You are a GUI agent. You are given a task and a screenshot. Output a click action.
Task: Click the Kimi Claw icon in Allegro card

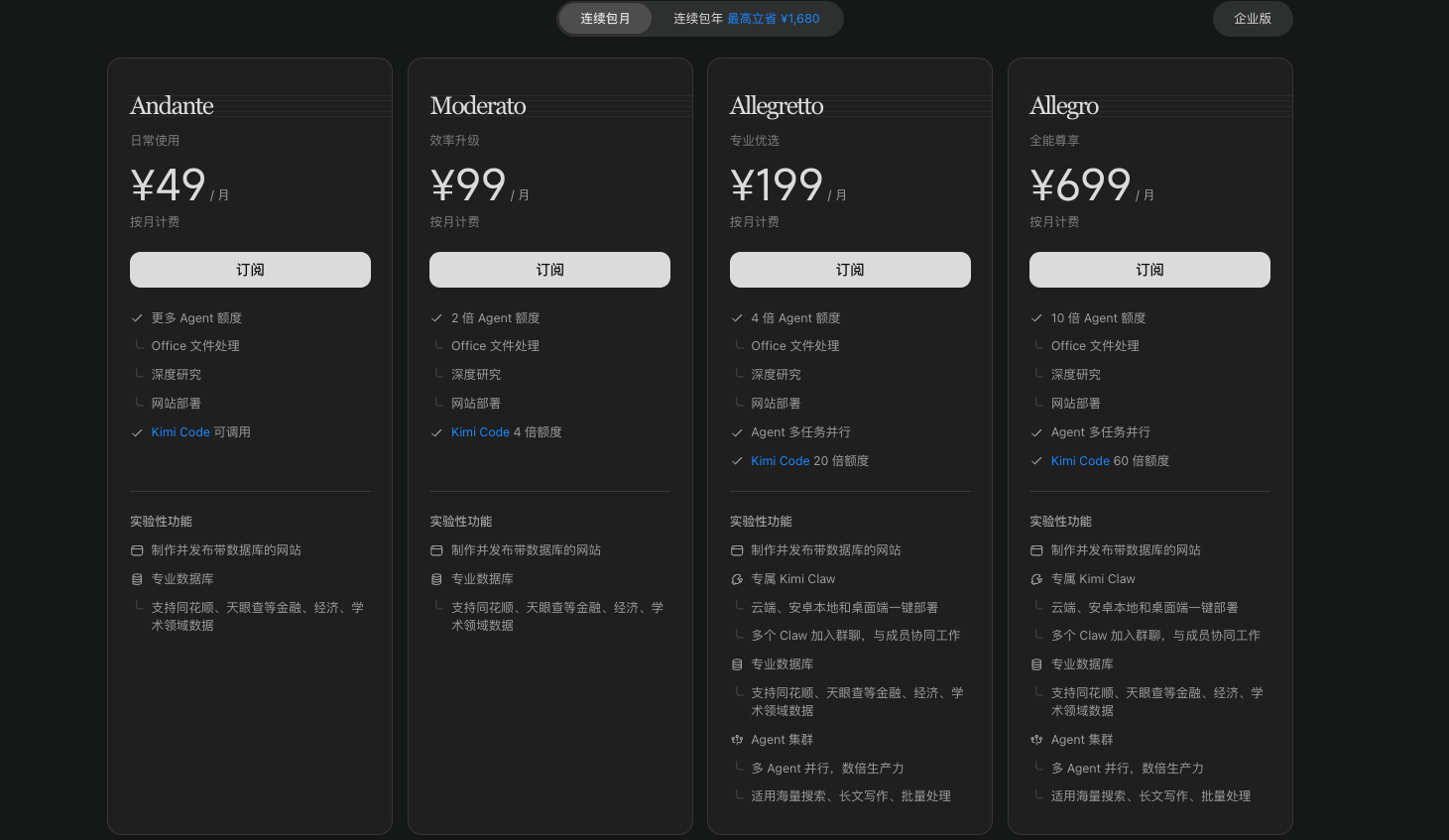[1036, 579]
